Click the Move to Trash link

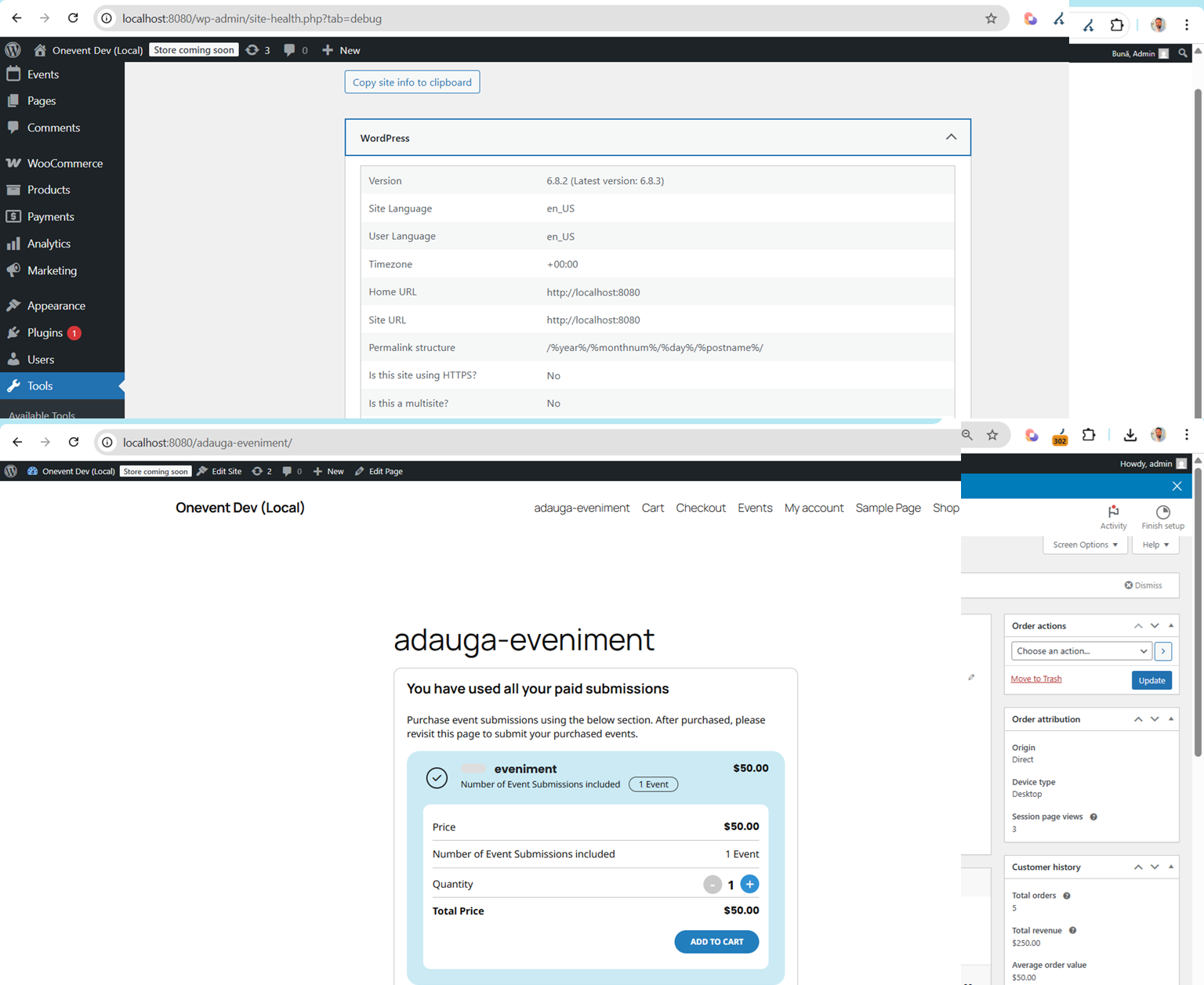tap(1035, 679)
